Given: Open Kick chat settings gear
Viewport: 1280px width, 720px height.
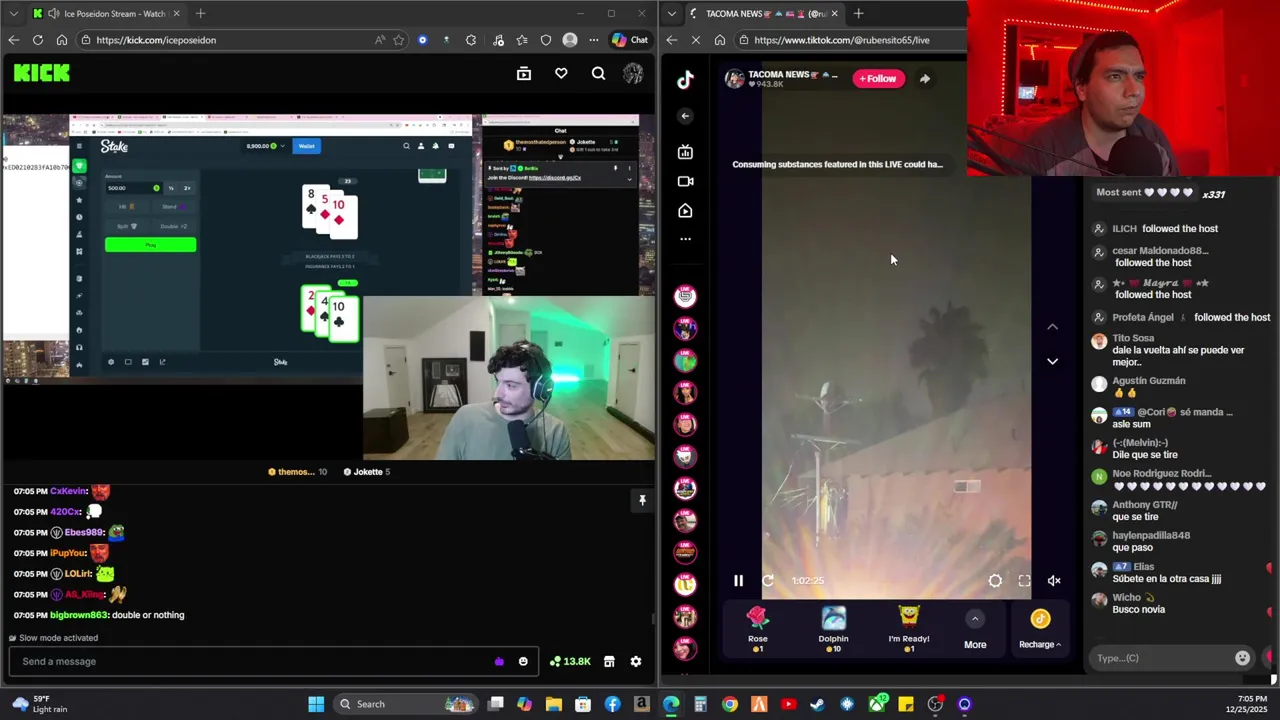Looking at the screenshot, I should [x=636, y=661].
